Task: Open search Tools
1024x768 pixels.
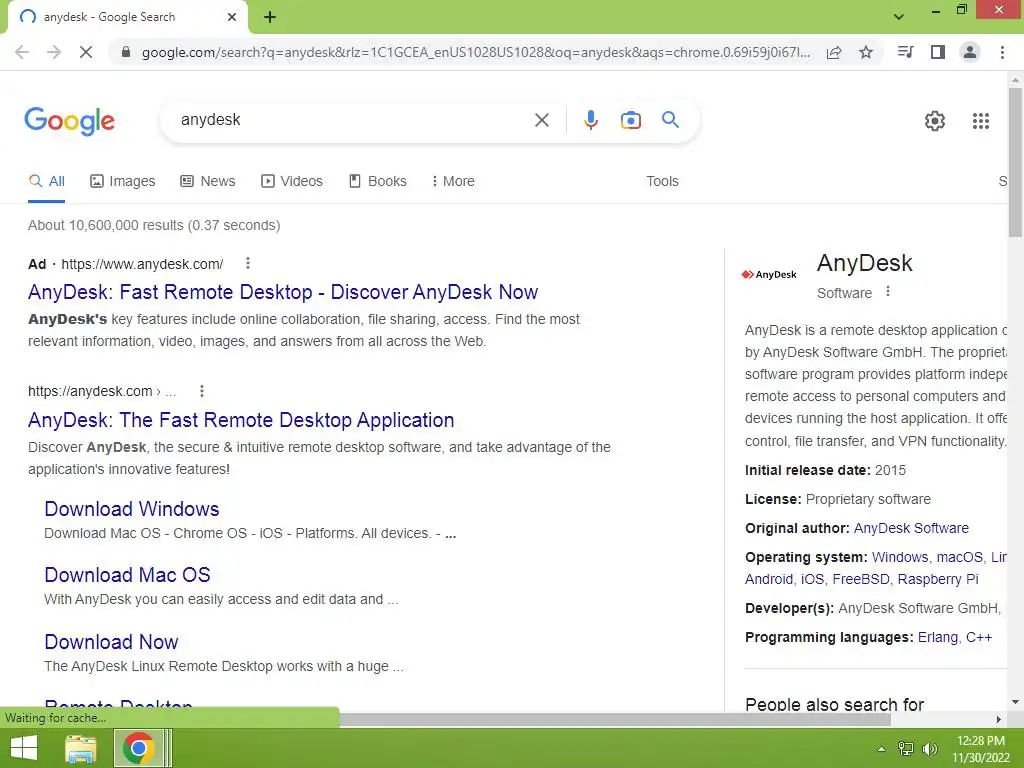Action: 662,182
